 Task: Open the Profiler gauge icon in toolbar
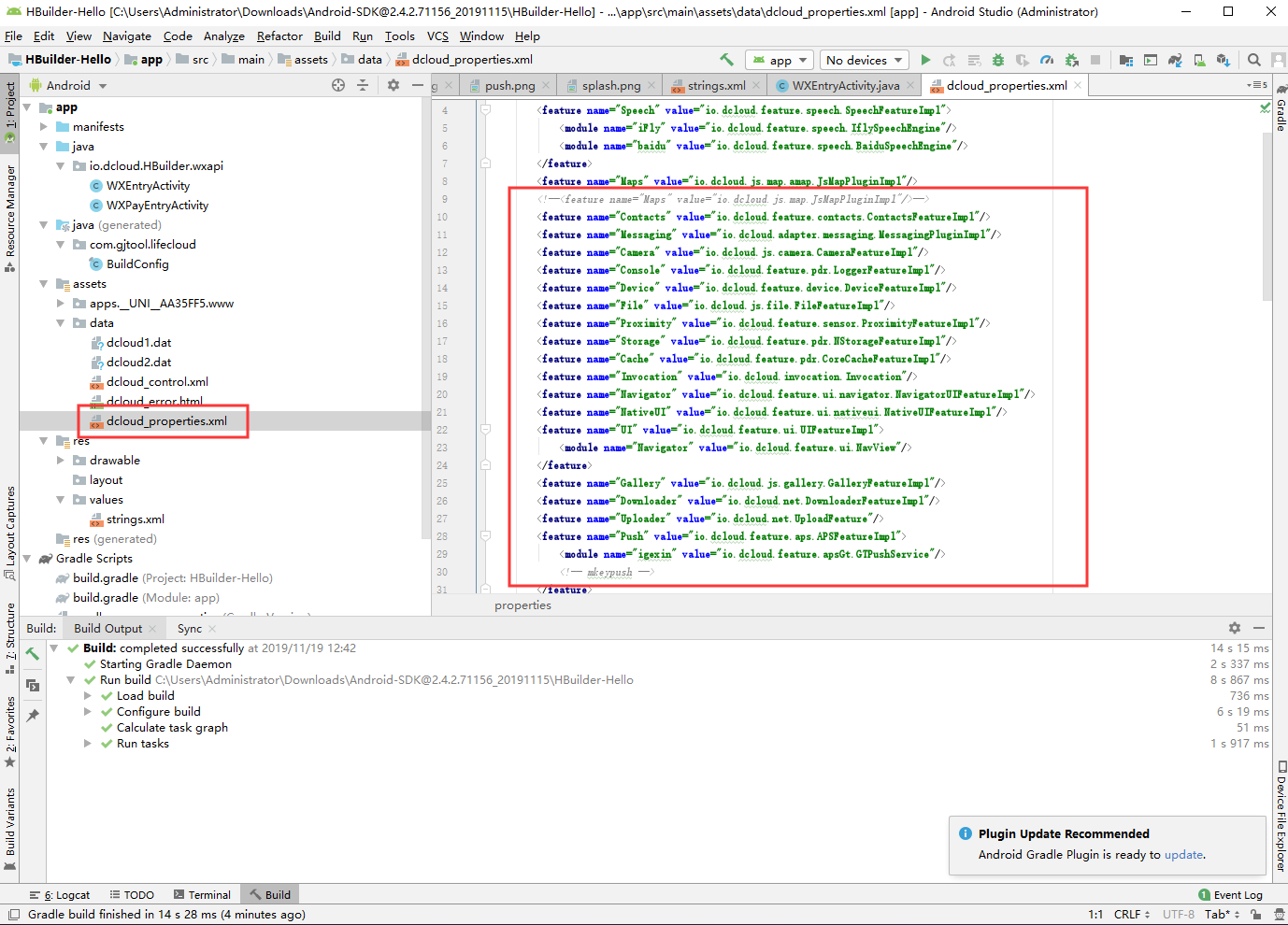click(x=1047, y=60)
